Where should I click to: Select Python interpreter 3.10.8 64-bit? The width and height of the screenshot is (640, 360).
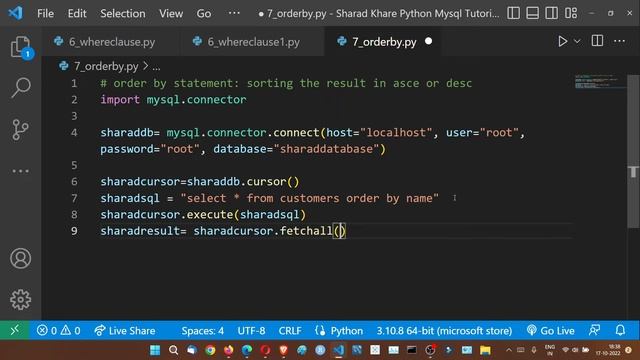(444, 331)
